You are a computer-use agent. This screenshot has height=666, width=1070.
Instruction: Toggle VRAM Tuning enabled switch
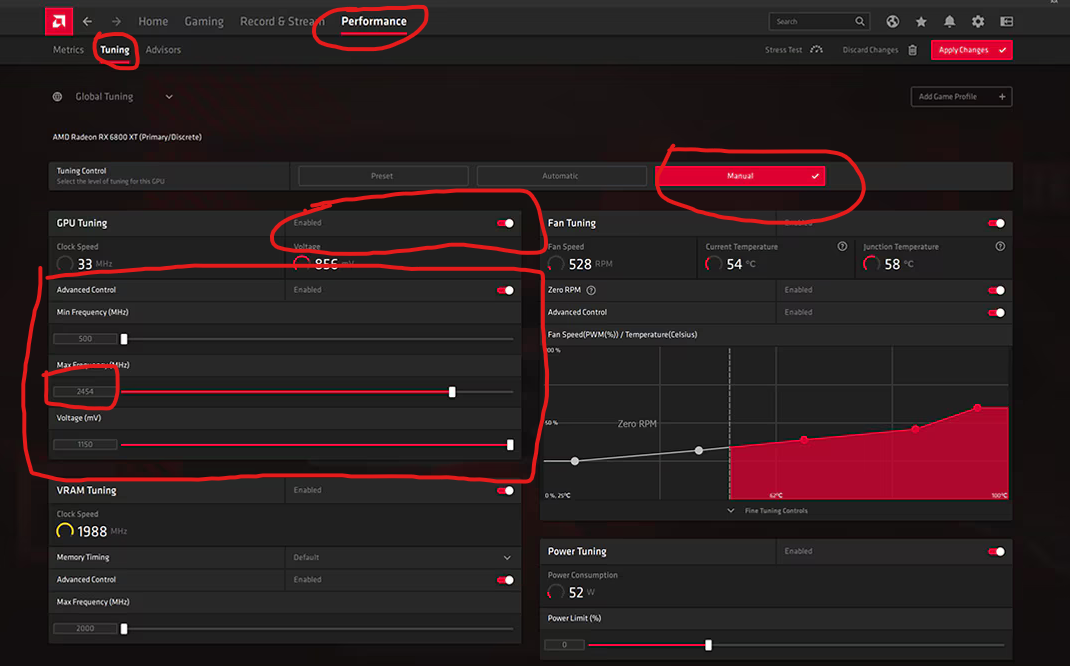(505, 491)
